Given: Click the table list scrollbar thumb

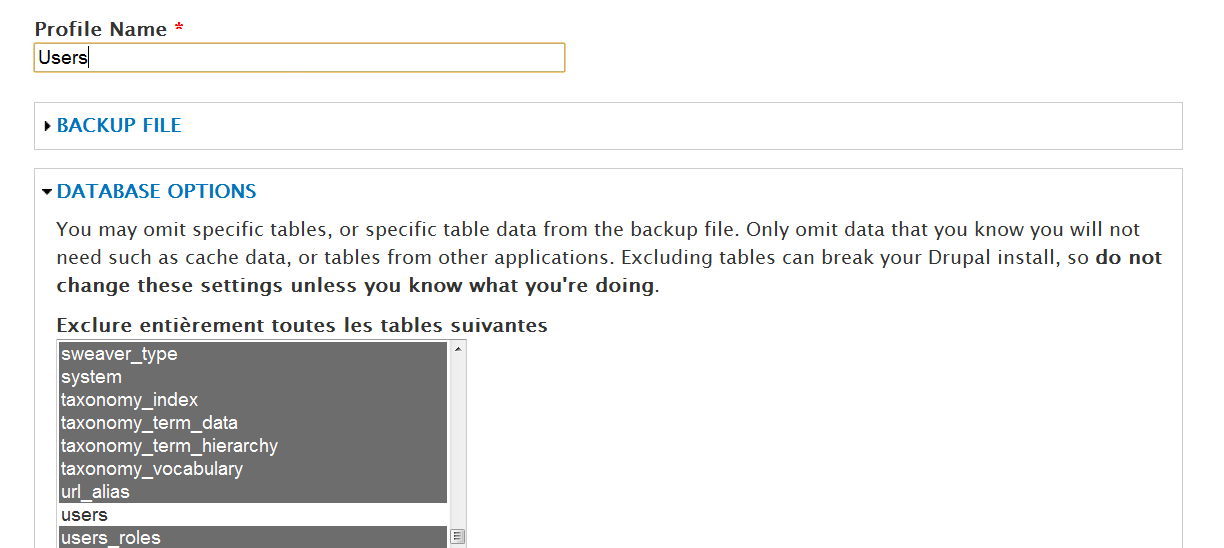Looking at the screenshot, I should tap(458, 537).
